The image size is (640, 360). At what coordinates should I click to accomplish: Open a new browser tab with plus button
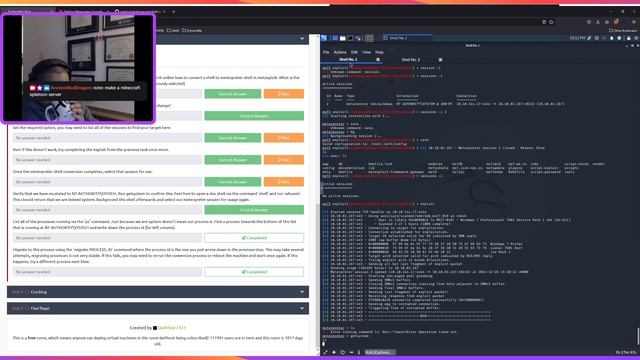tap(173, 11)
